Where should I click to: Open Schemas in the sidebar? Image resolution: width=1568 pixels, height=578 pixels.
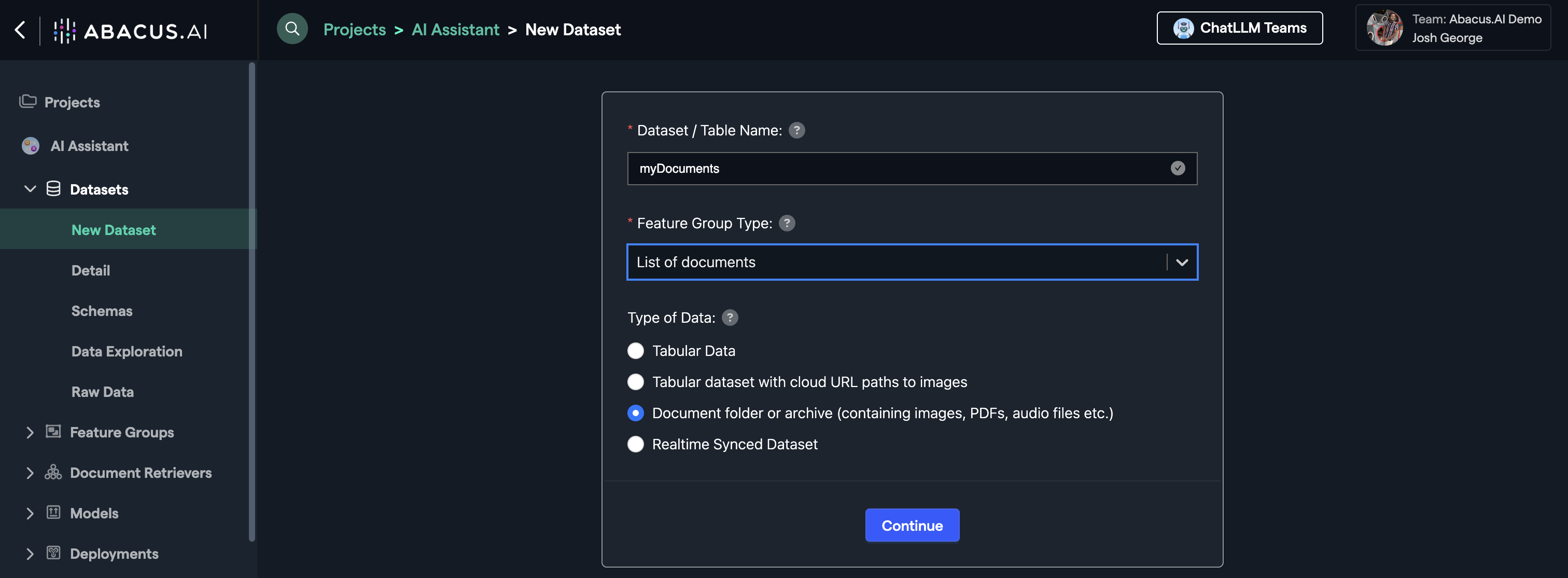pos(102,311)
